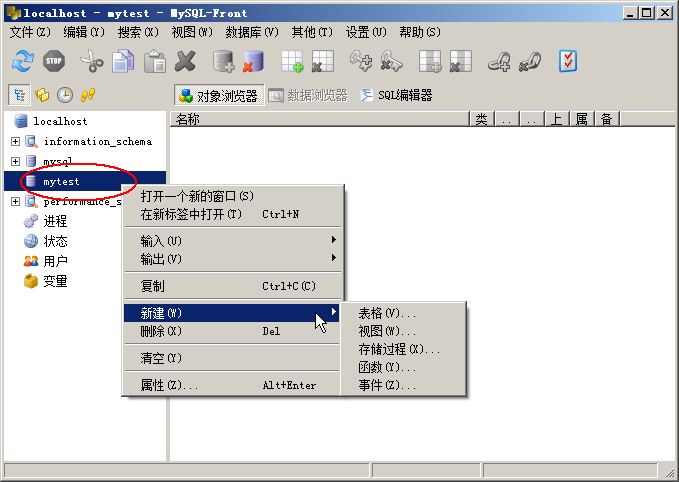Switch to SQL编辑器 tab
The image size is (679, 482).
point(397,95)
